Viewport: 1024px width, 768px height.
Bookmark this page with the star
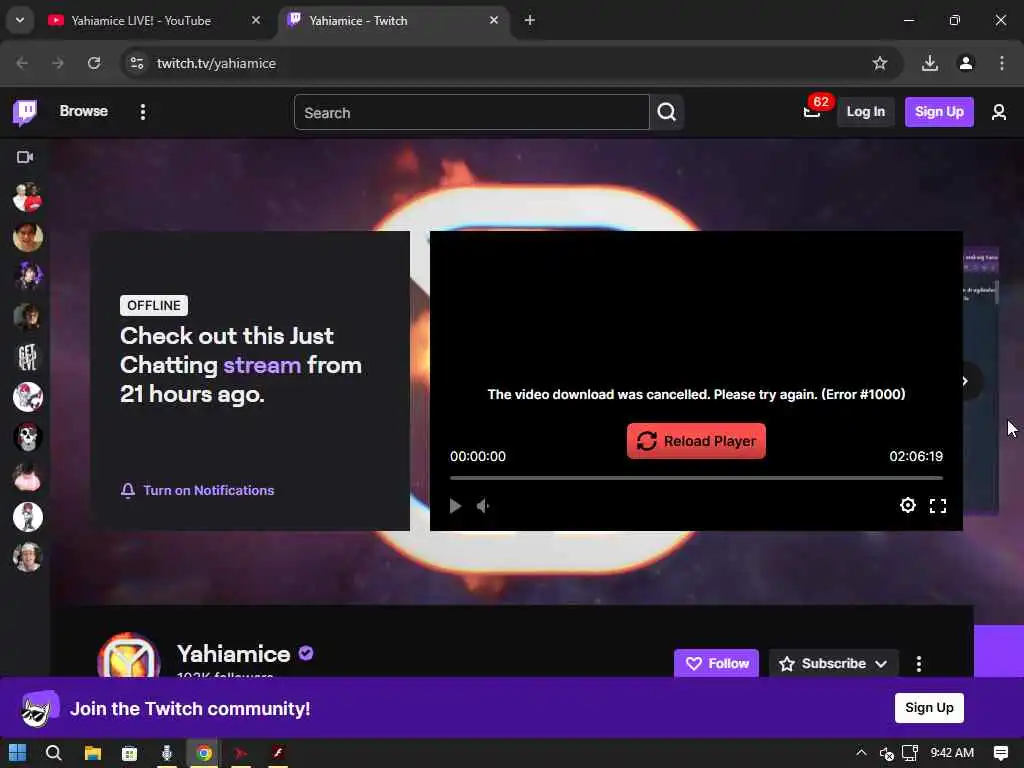[880, 63]
